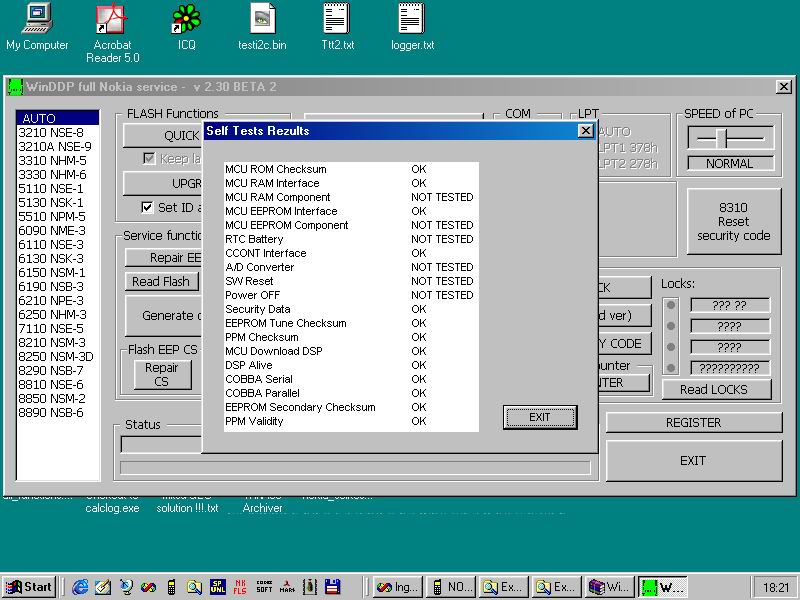800x600 pixels.
Task: Click the 'DSP Alive' result row
Action: pos(351,365)
